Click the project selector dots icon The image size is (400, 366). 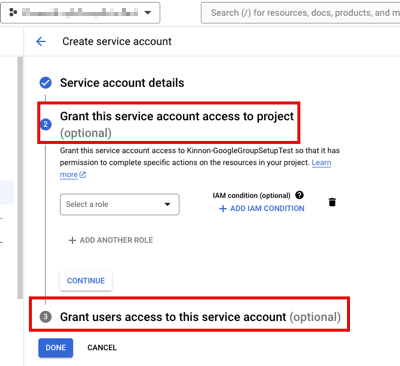click(x=13, y=13)
